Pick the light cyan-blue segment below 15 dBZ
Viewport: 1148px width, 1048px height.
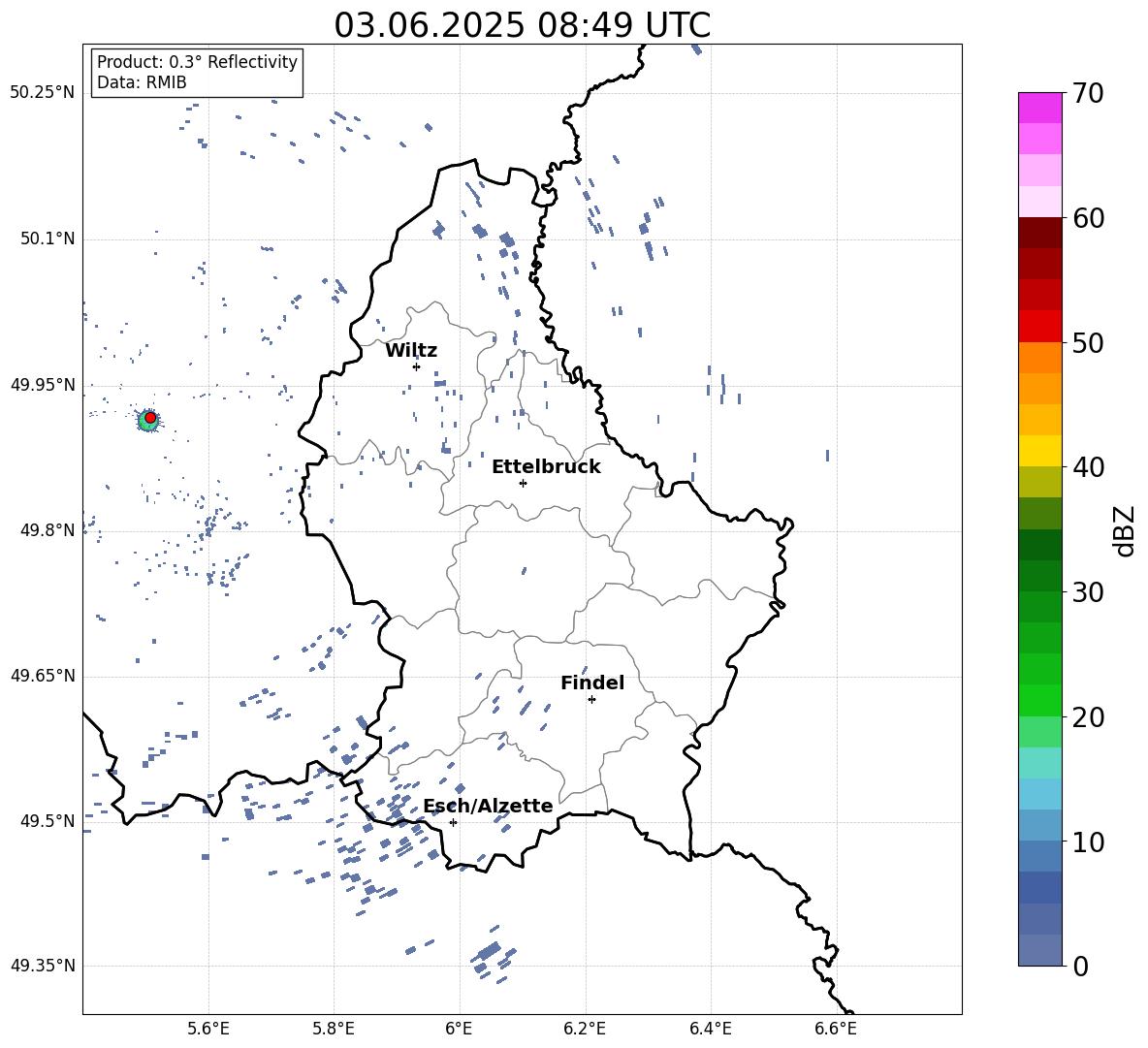(x=1040, y=794)
